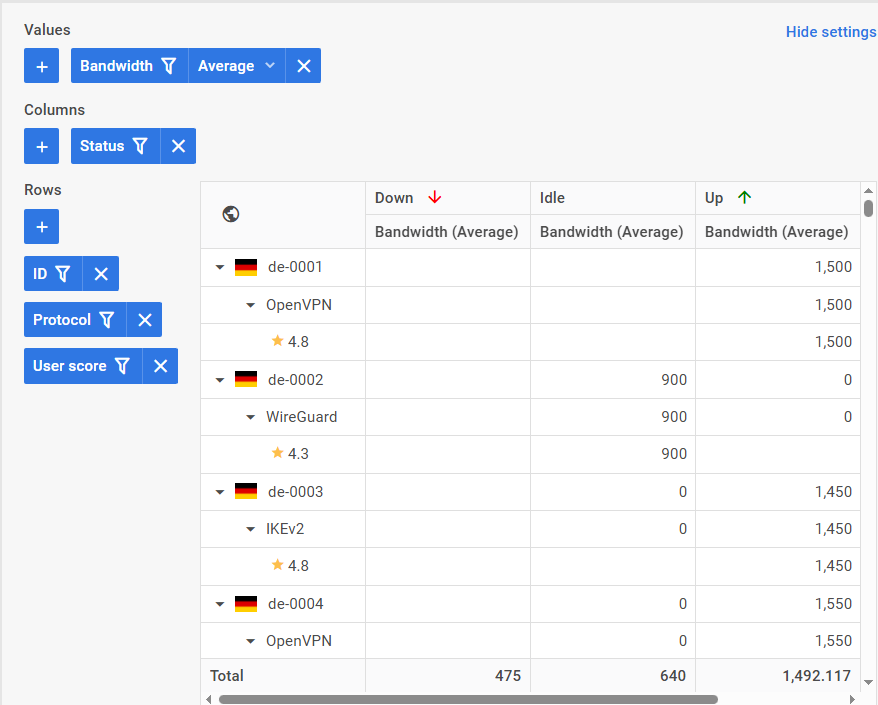Click the Hide settings link
The height and width of the screenshot is (705, 878).
coord(831,32)
